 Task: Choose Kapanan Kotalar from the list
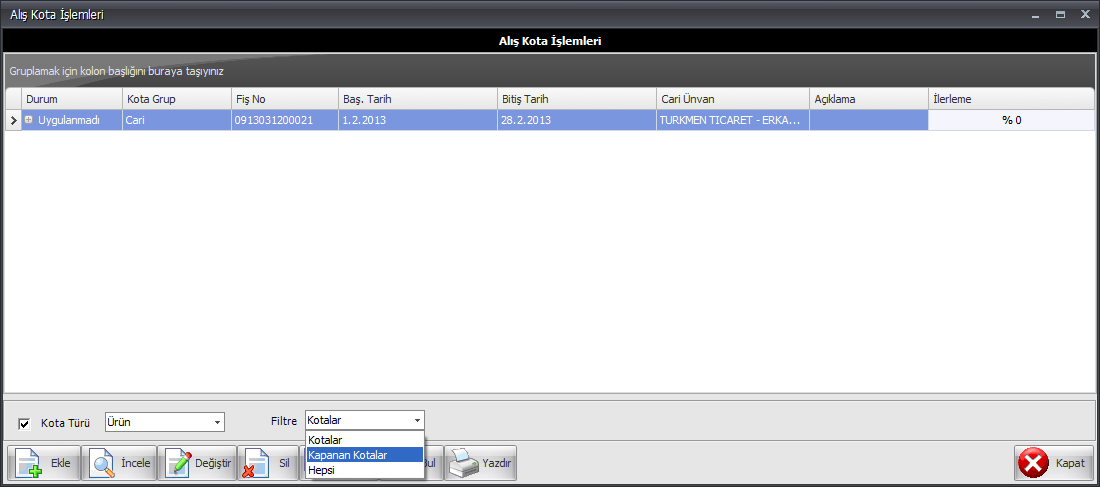[365, 455]
